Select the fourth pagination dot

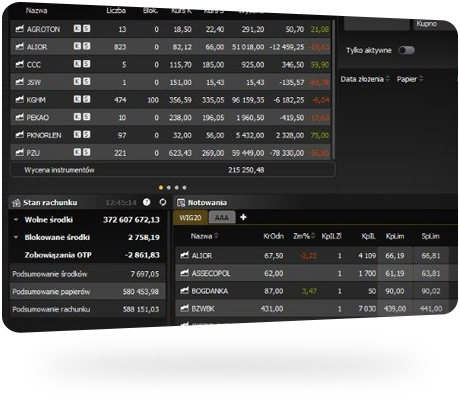(x=184, y=188)
